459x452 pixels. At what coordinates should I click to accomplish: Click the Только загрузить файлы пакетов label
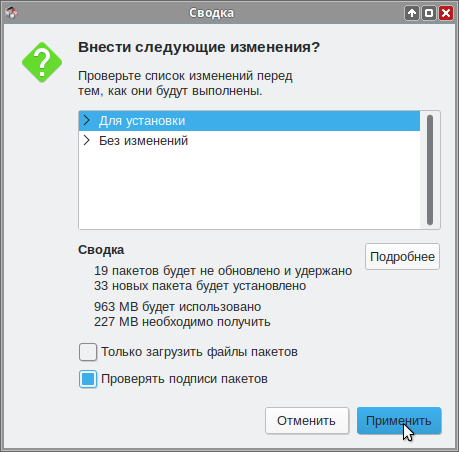point(199,352)
